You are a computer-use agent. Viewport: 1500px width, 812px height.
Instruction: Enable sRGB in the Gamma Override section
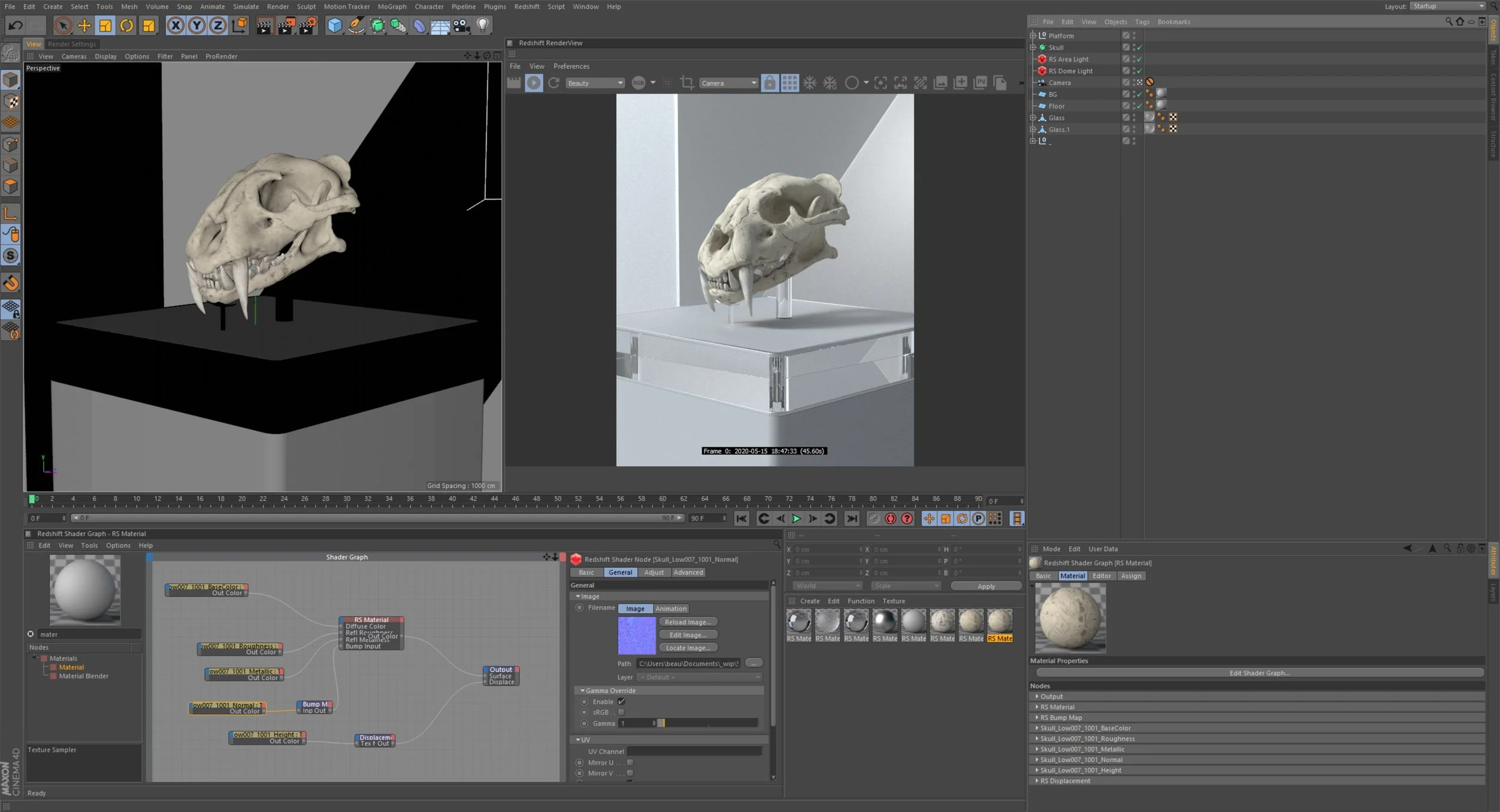pos(622,712)
